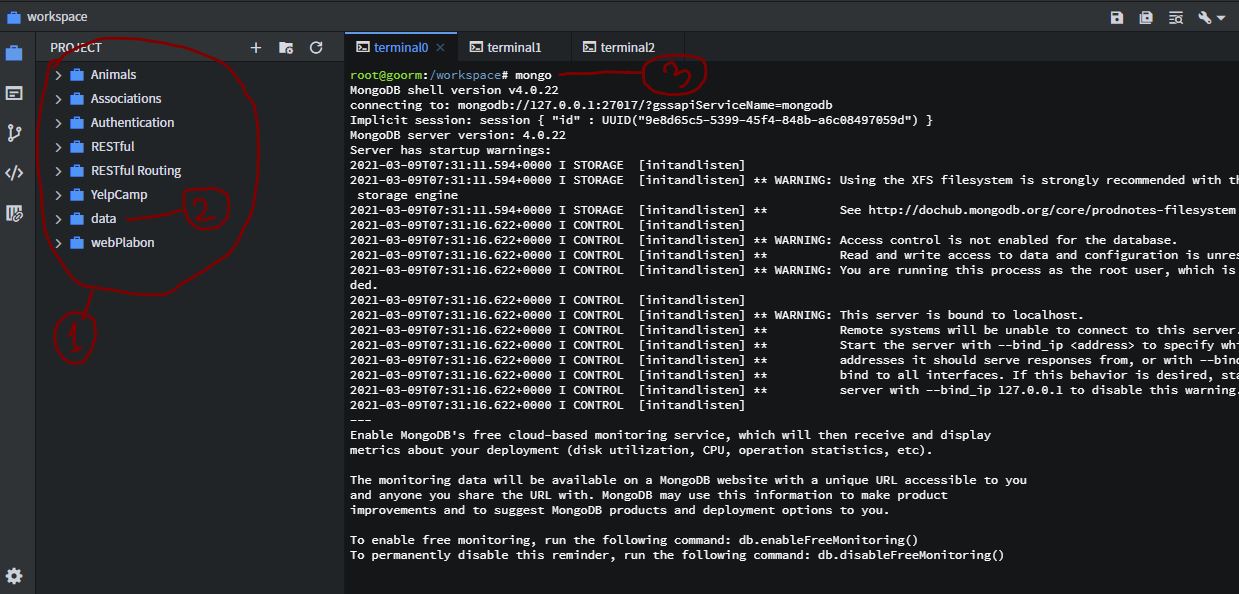Select the Associations folder name
Screen dimensions: 1239x594
point(126,99)
